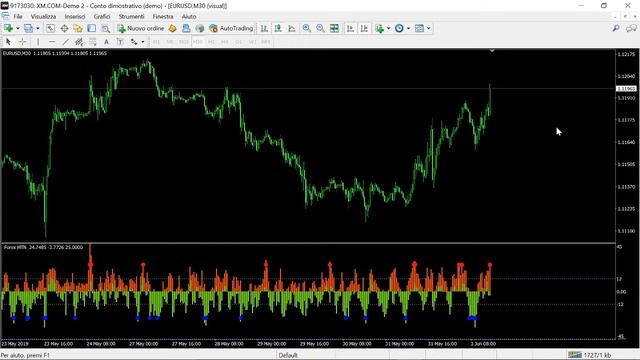The height and width of the screenshot is (360, 640).
Task: Show the Market Watch window
Action: 50,28
